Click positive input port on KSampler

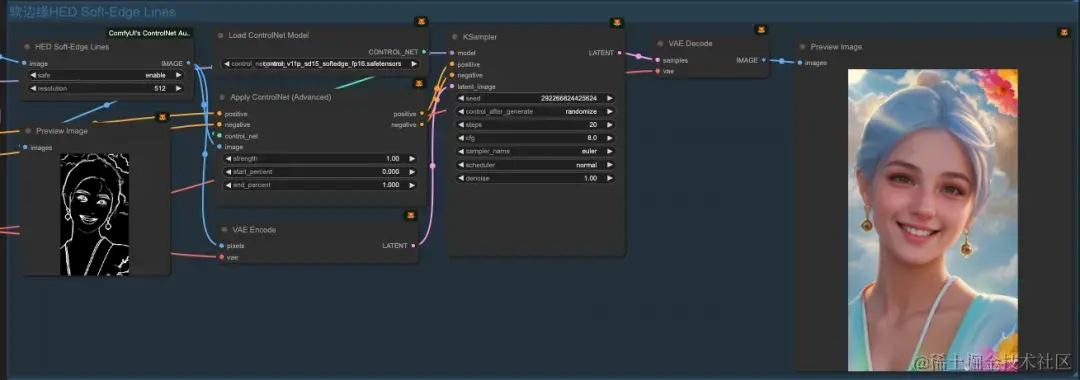452,64
